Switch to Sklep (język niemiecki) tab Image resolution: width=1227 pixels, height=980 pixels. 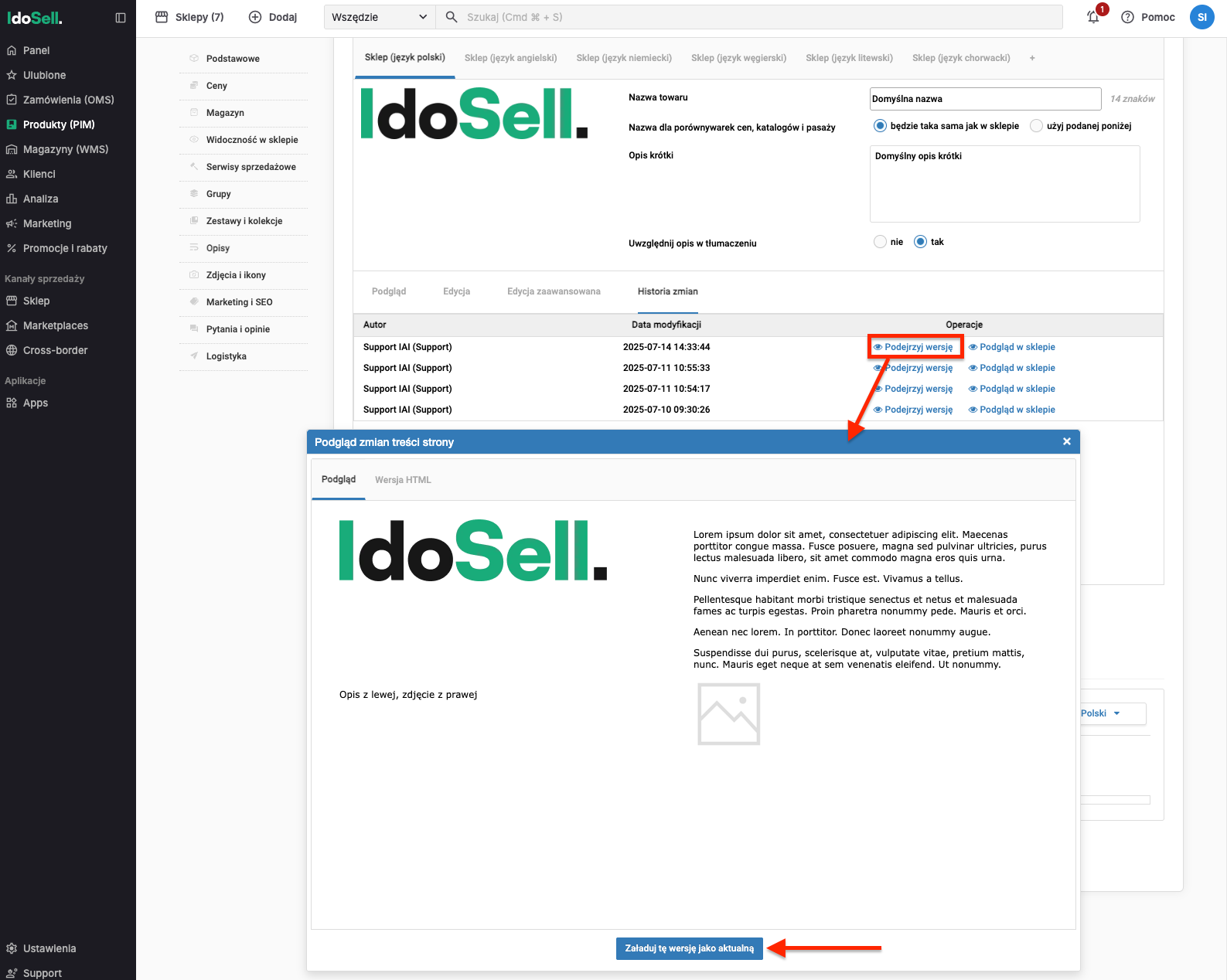tap(624, 58)
